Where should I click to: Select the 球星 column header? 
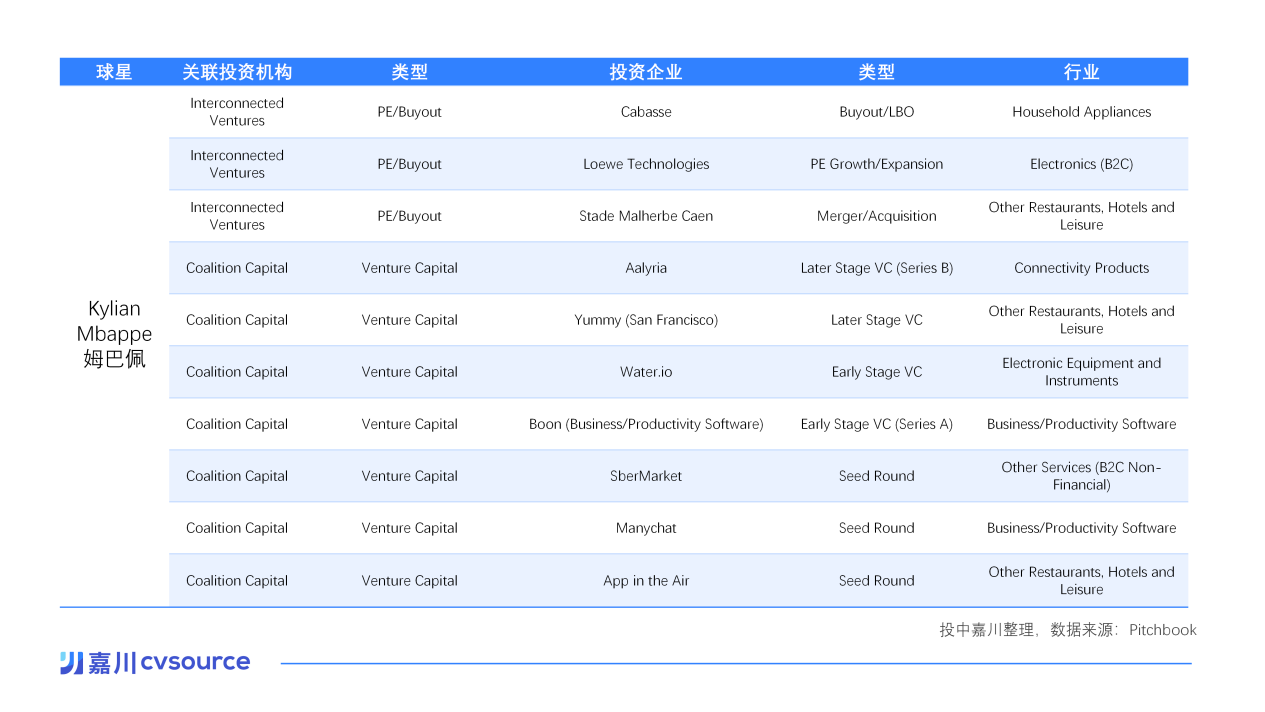114,72
